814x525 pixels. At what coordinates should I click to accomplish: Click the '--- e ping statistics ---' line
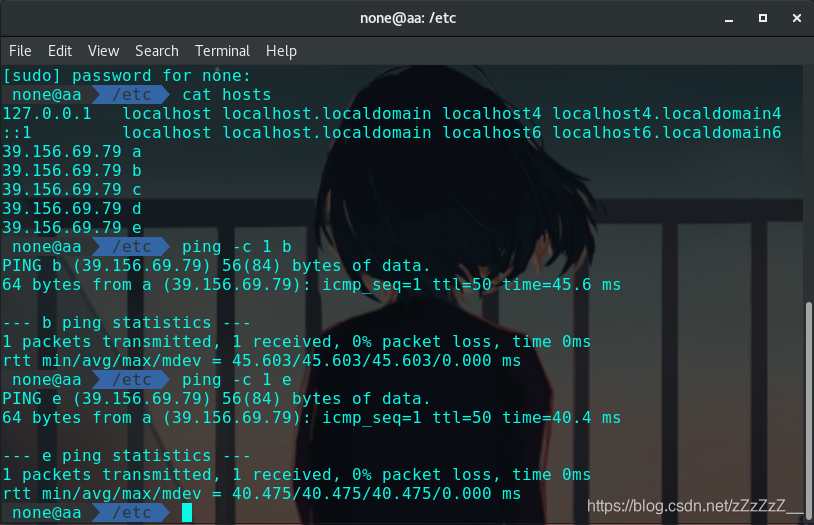coord(127,455)
